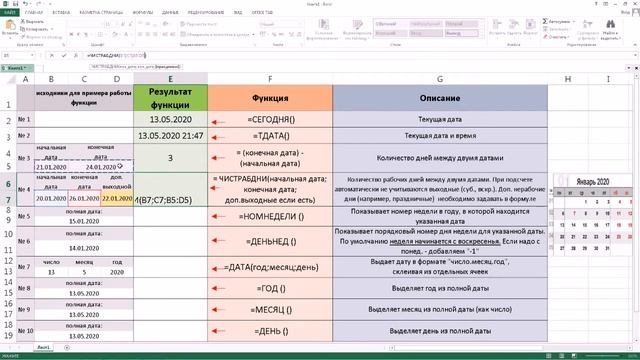The image size is (640, 360).
Task: Open the AutoSum dropdown arrow
Action: pyautogui.click(x=574, y=21)
